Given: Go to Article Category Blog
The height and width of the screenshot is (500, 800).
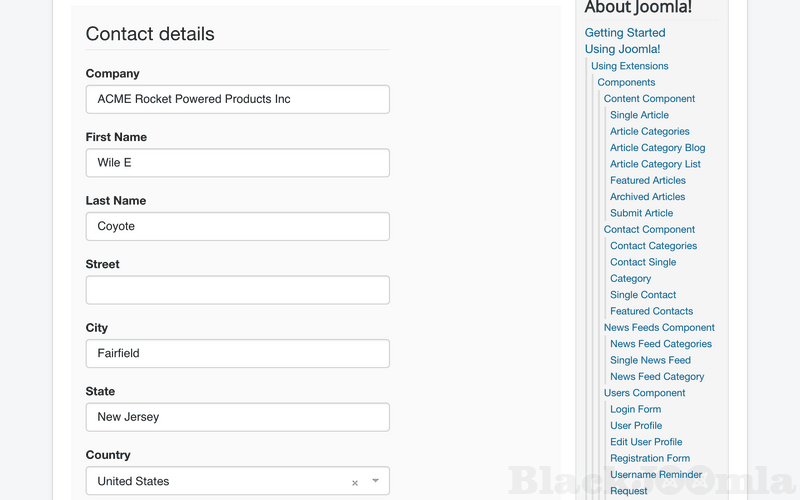Looking at the screenshot, I should (x=657, y=148).
